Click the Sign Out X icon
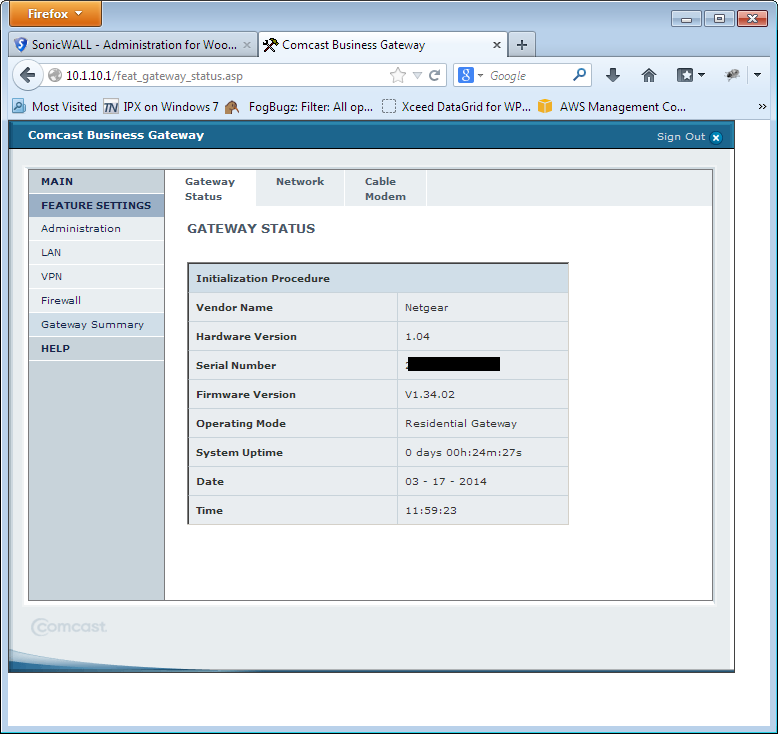Image resolution: width=778 pixels, height=734 pixels. [715, 137]
